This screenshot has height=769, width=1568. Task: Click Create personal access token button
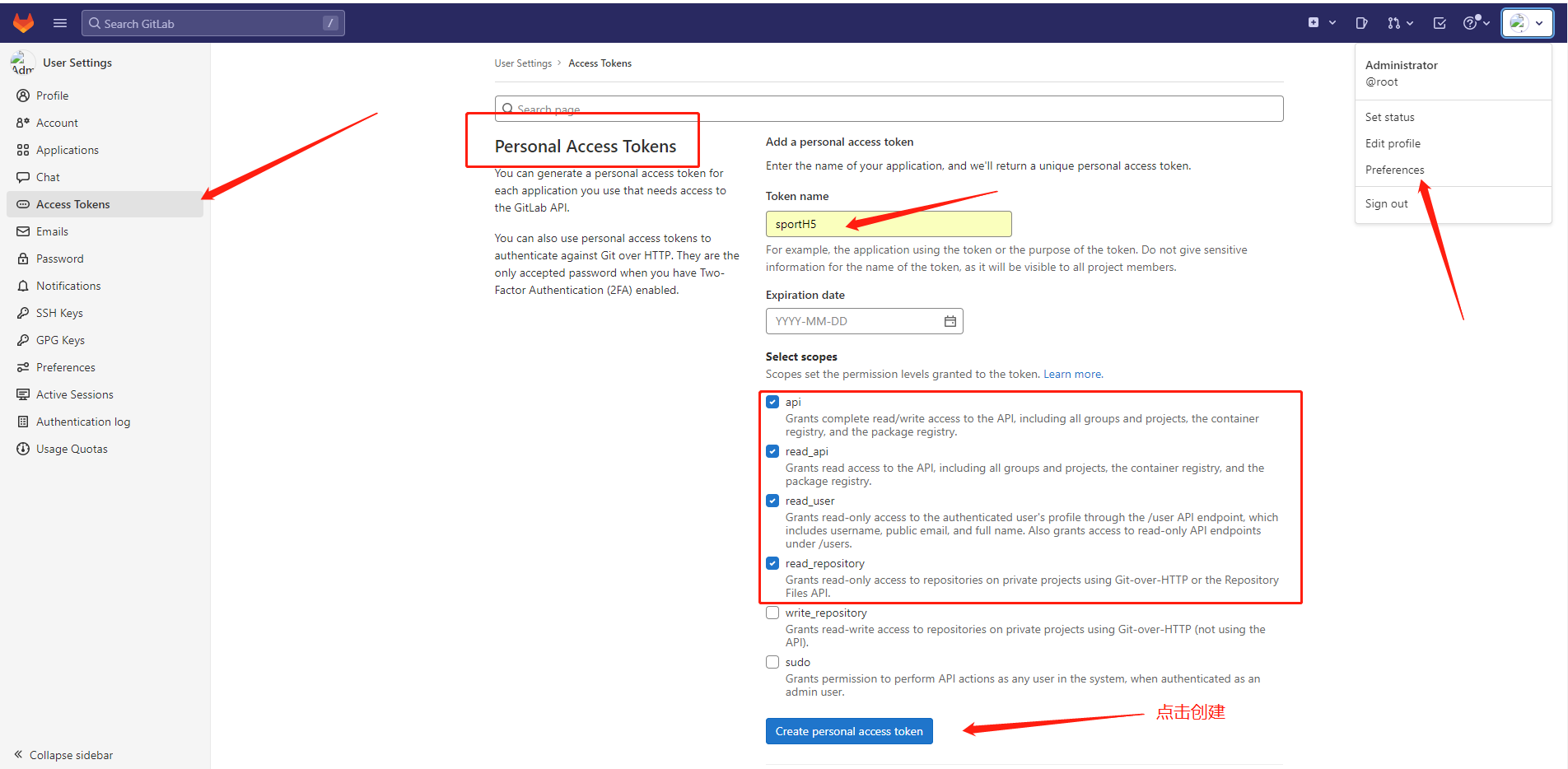[x=848, y=731]
